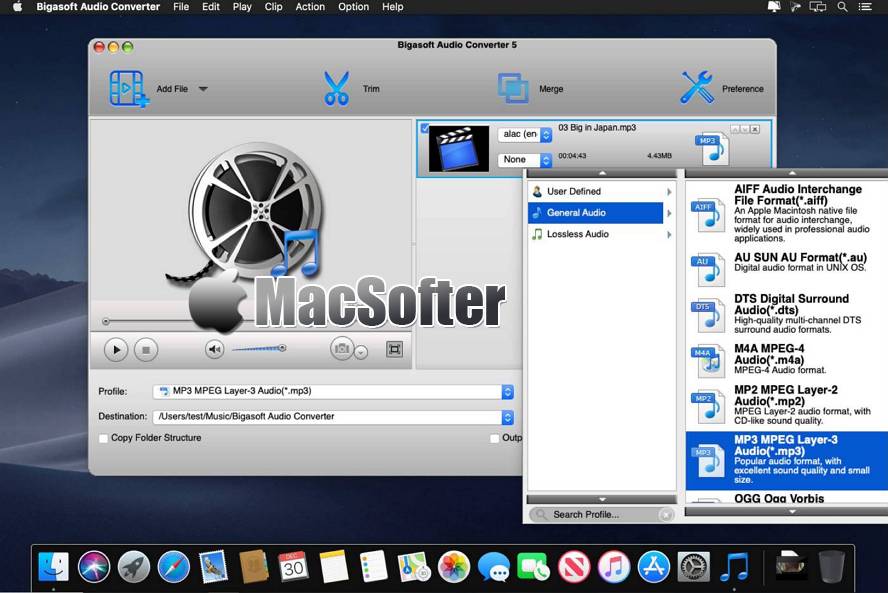Open the Play menu
This screenshot has height=593, width=888.
242,7
